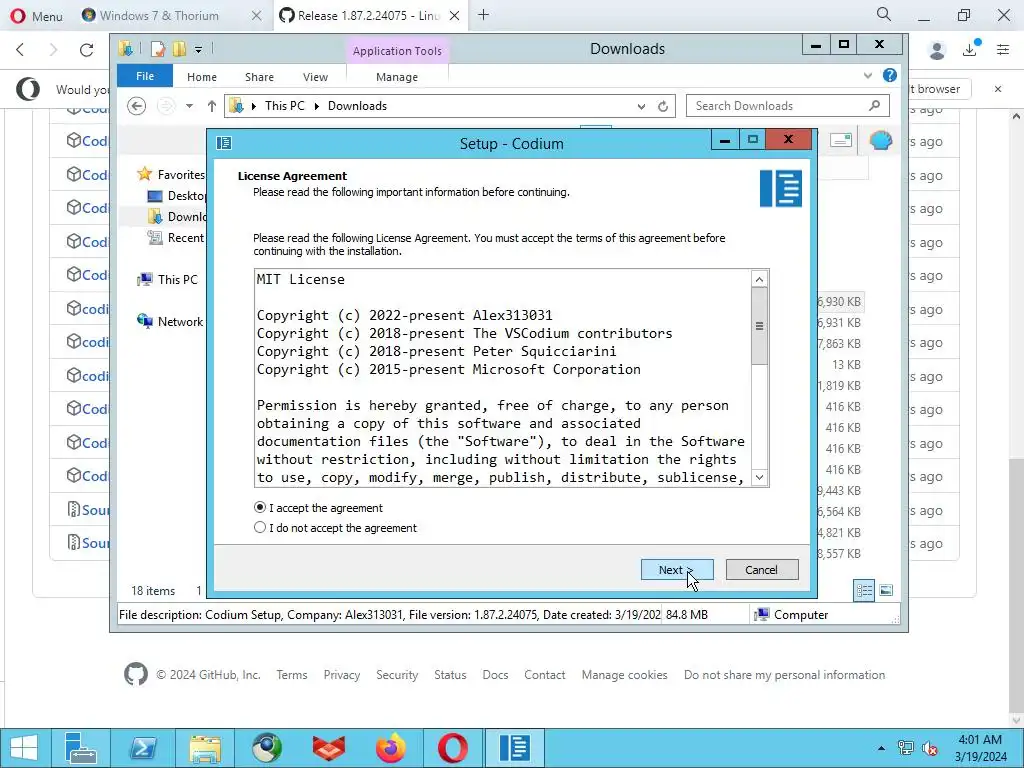Screen dimensions: 1024x768
Task: Show hidden system tray icons
Action: 882,748
